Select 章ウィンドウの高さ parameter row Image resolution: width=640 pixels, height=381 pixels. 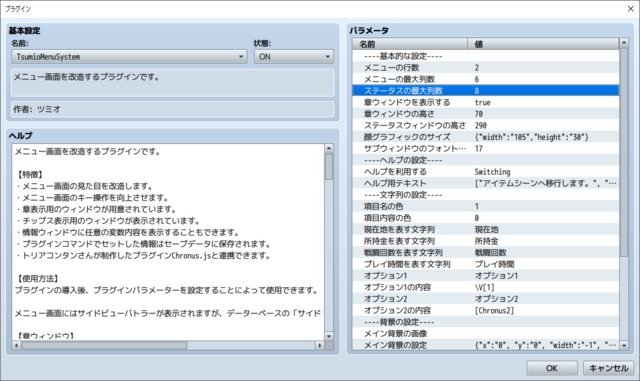coord(486,114)
